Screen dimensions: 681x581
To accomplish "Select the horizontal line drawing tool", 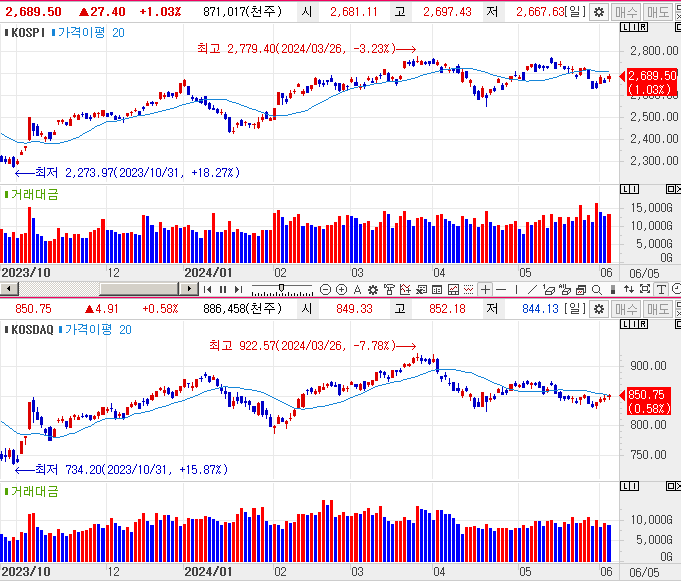I will (x=501, y=290).
